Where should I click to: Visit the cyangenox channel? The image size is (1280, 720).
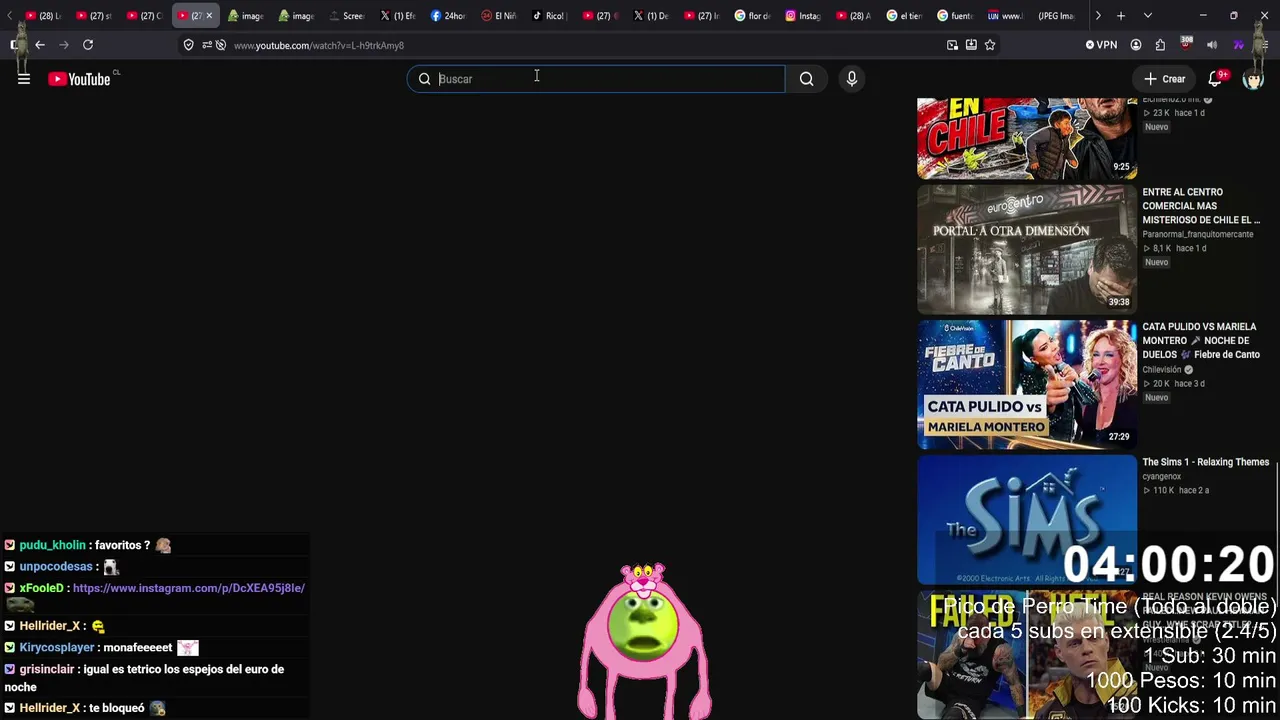pyautogui.click(x=1162, y=476)
